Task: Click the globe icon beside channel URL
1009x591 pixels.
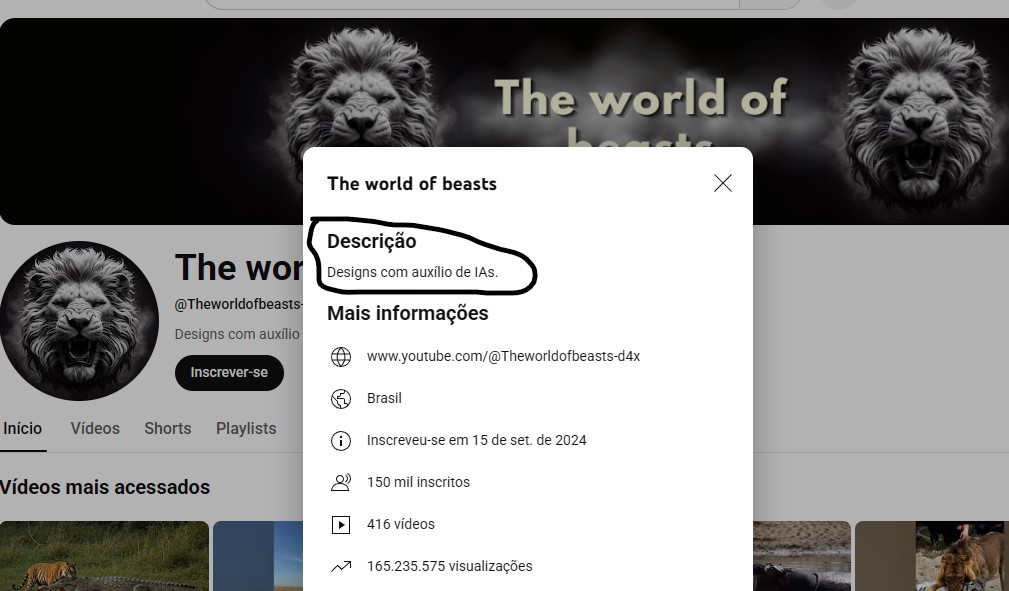Action: (x=341, y=357)
